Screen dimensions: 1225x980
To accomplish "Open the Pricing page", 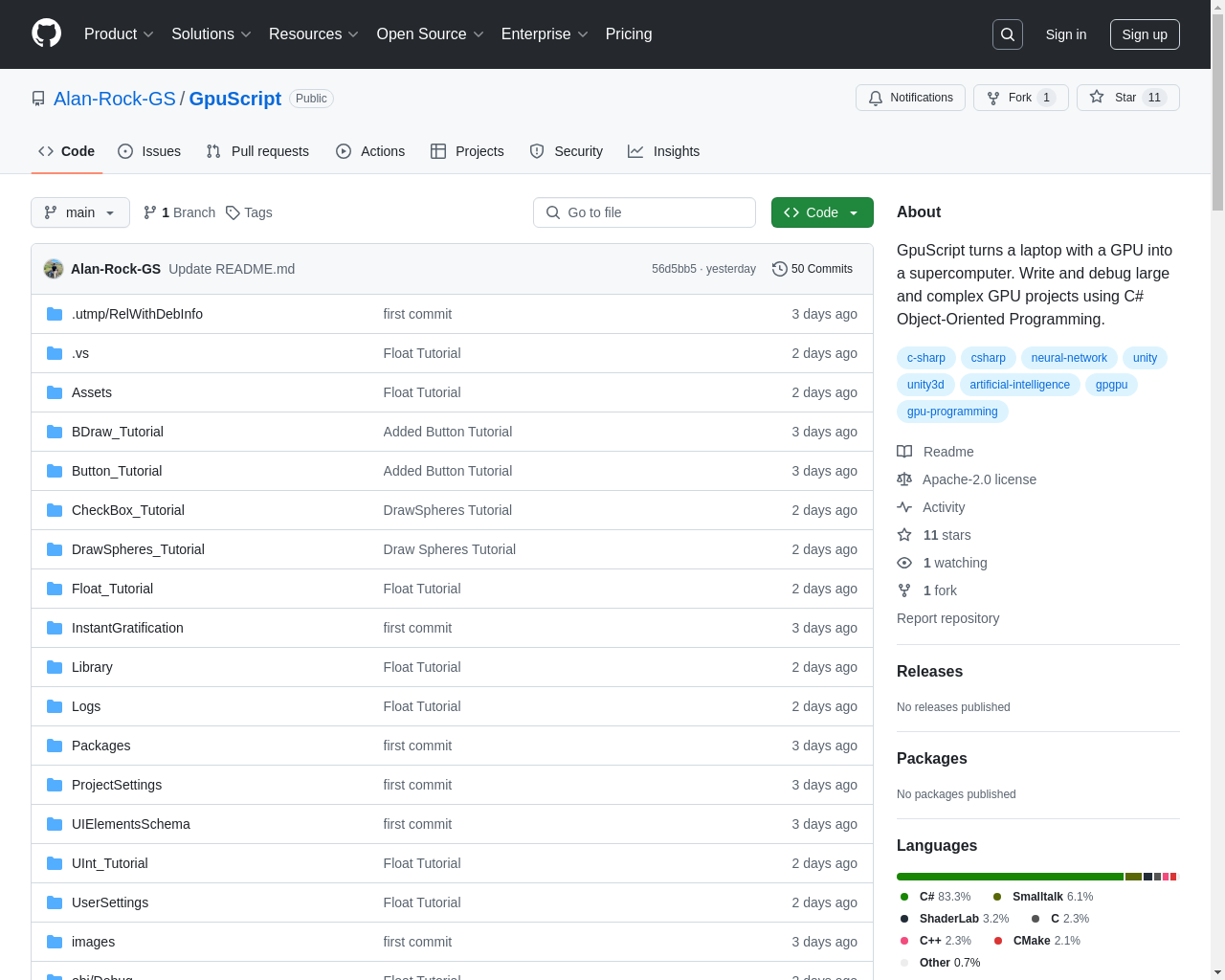I will point(629,34).
